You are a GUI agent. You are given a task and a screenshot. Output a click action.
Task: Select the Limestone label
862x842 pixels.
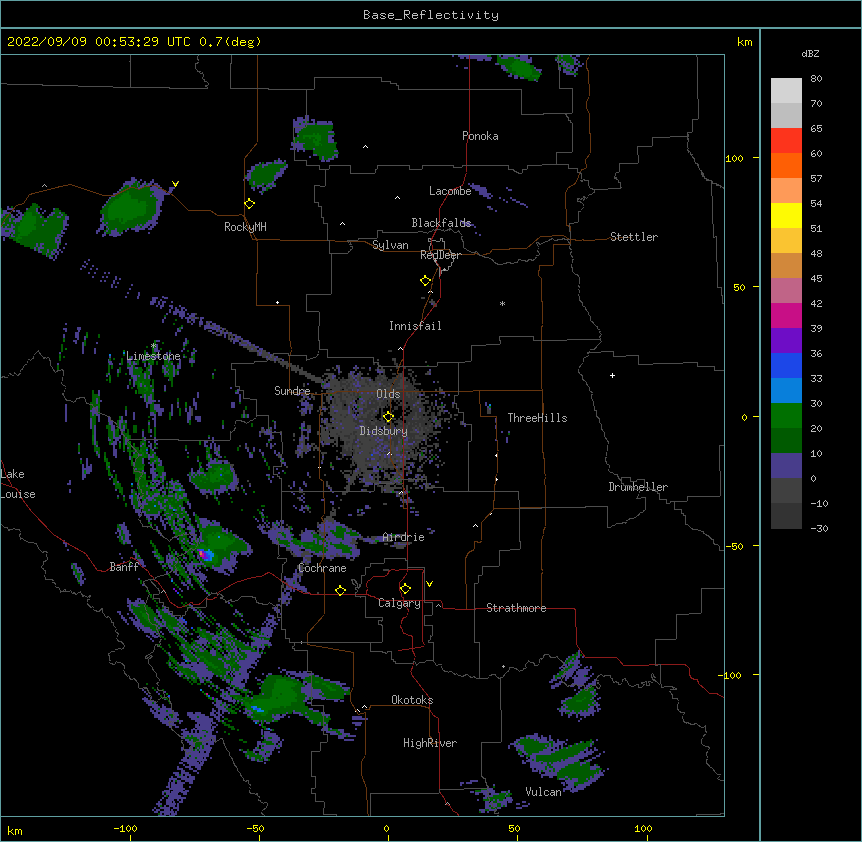coord(153,356)
